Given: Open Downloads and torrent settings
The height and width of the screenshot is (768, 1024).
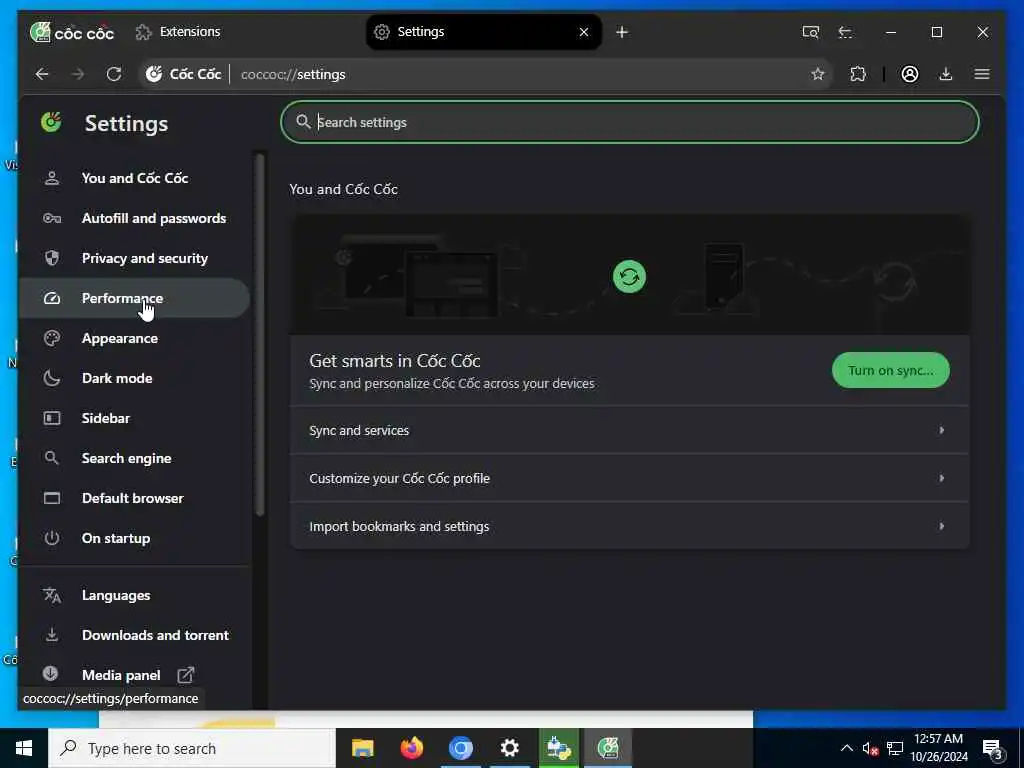Looking at the screenshot, I should click(x=135, y=635).
